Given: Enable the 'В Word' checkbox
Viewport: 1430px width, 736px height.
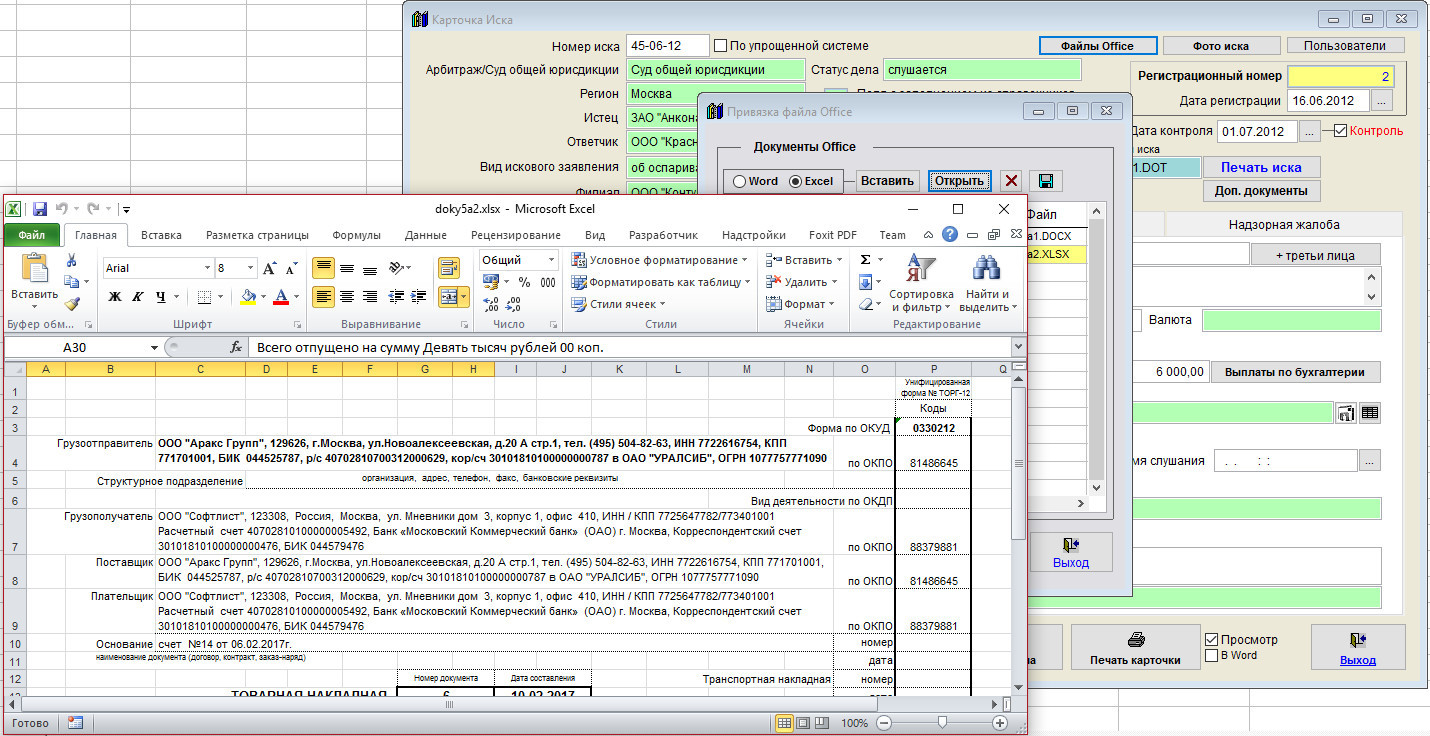Looking at the screenshot, I should pos(1212,656).
